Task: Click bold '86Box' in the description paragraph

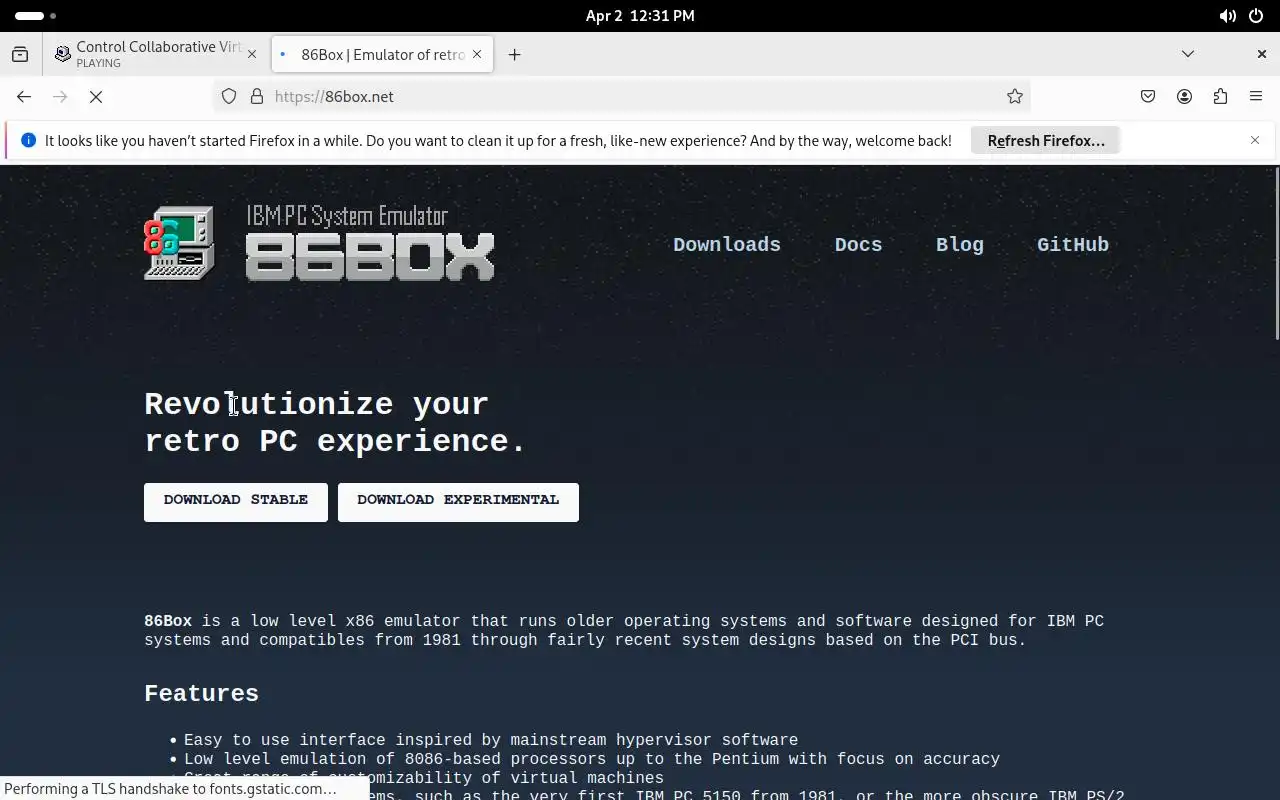Action: tap(168, 621)
